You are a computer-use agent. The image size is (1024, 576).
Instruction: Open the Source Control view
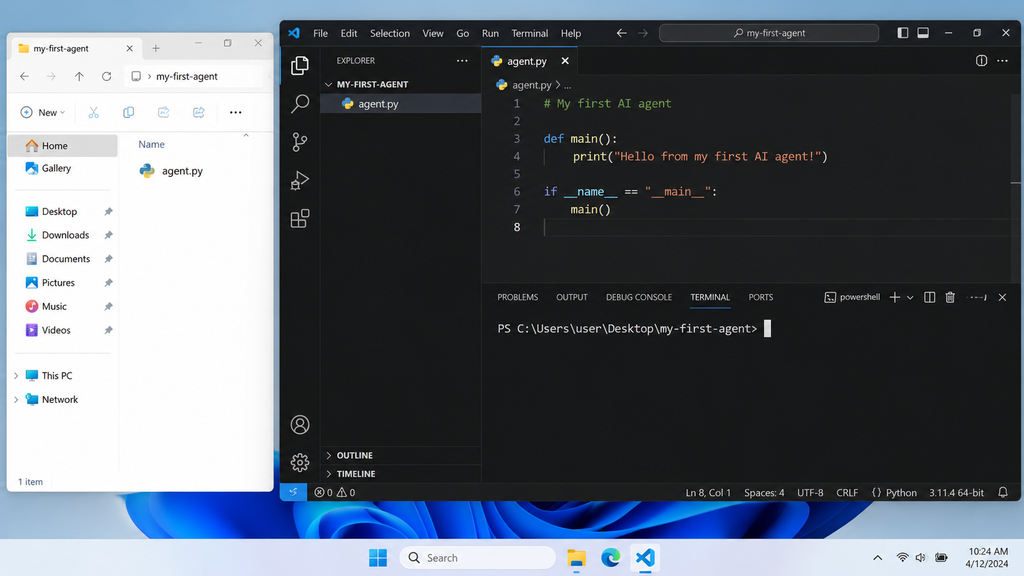(x=300, y=142)
